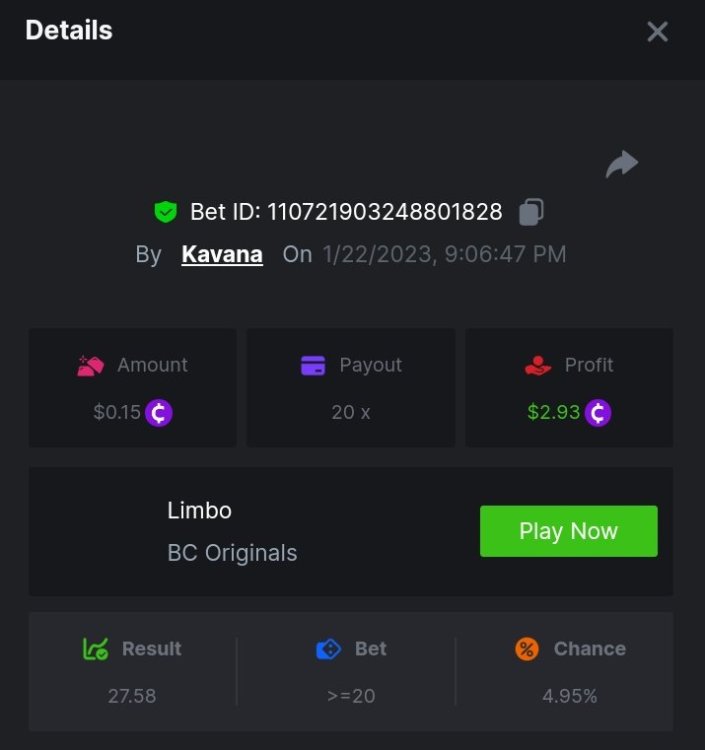Click the coin icon beside $0.15

coord(159,412)
